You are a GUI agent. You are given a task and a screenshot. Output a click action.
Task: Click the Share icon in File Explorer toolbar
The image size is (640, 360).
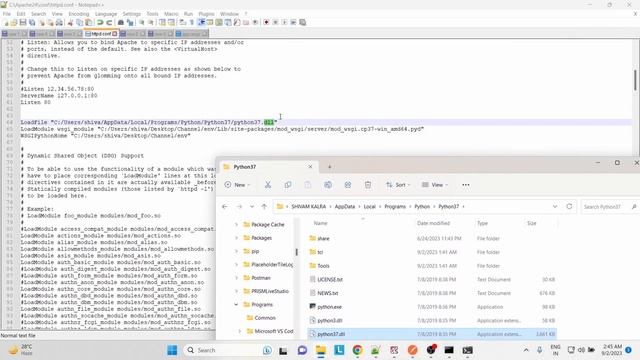click(x=348, y=185)
